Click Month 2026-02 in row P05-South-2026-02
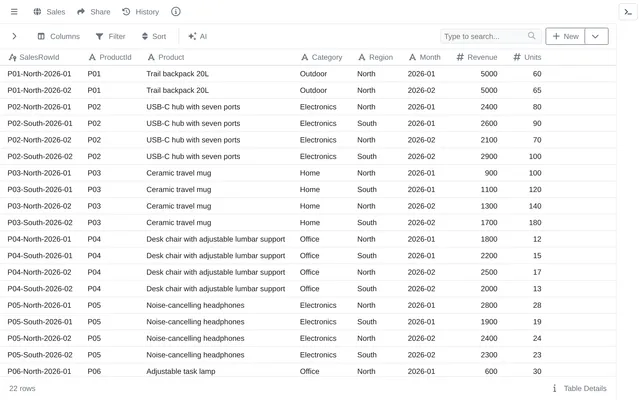This screenshot has height=400, width=640. [x=421, y=355]
